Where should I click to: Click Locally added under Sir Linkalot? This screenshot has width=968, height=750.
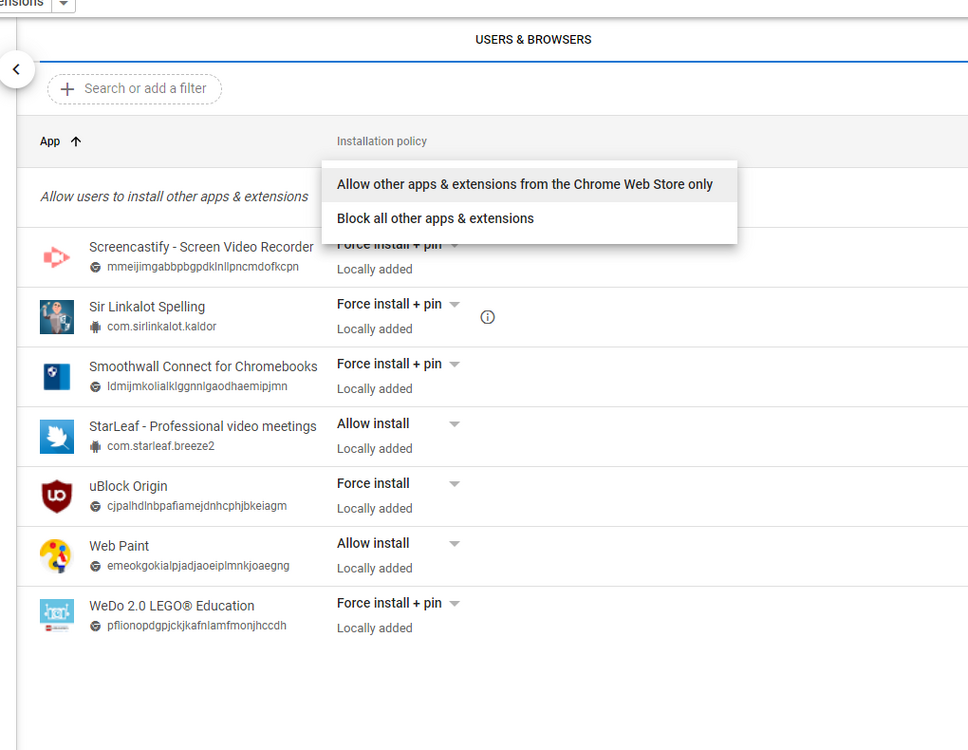(x=375, y=329)
